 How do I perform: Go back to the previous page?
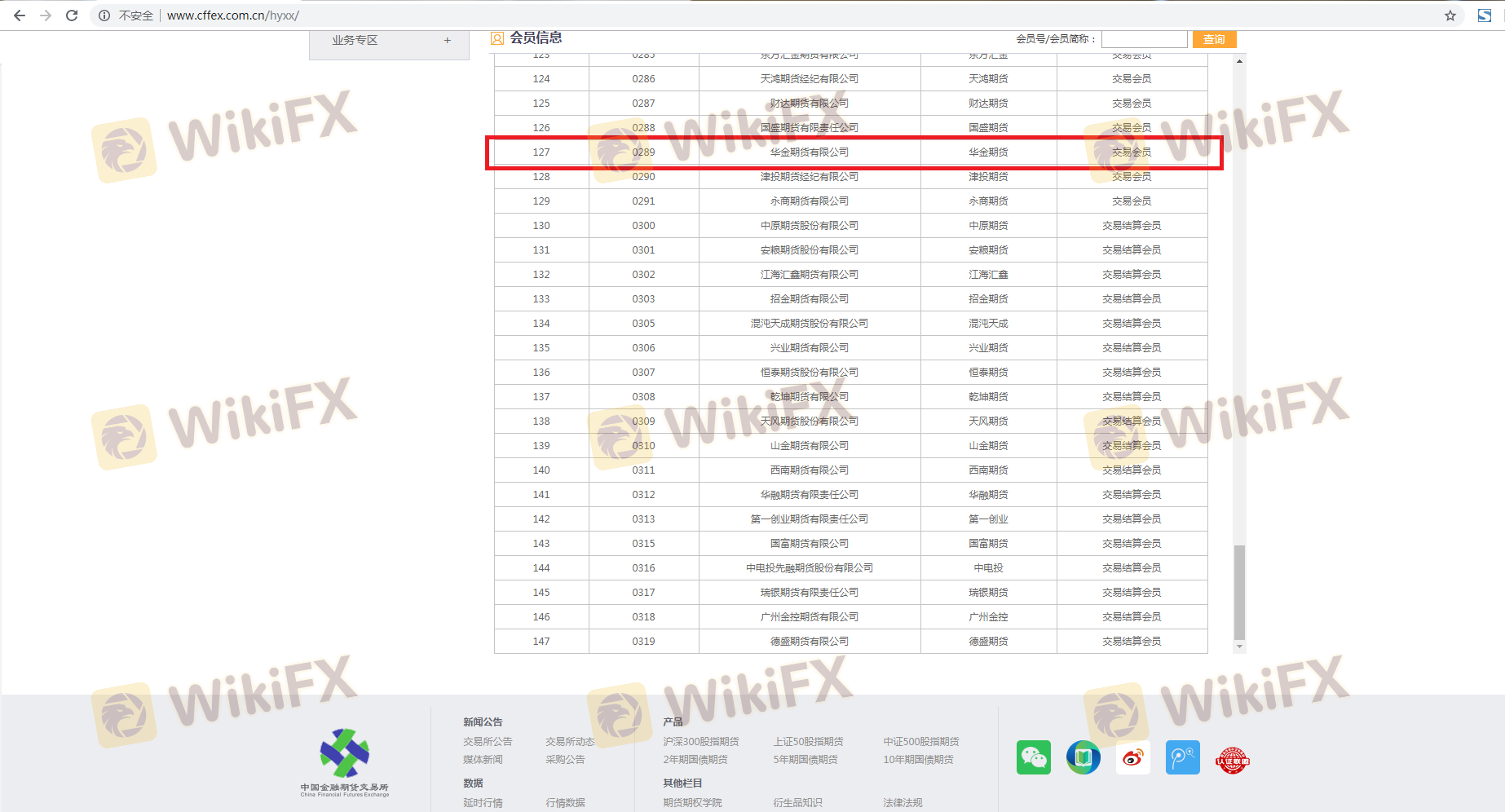coord(20,15)
